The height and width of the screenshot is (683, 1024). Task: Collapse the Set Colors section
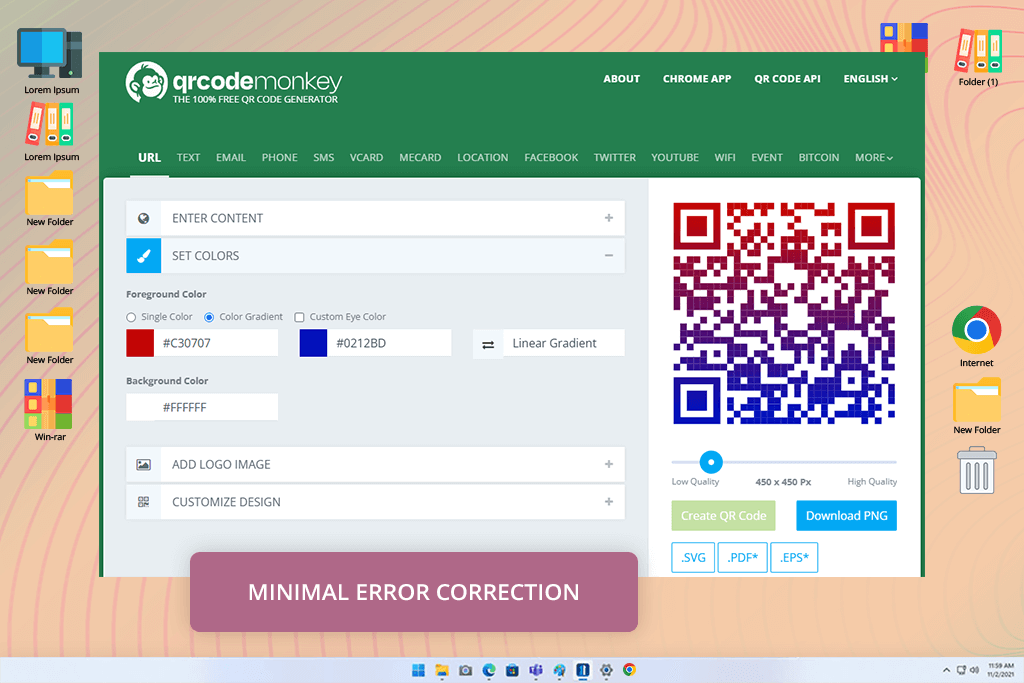click(609, 255)
